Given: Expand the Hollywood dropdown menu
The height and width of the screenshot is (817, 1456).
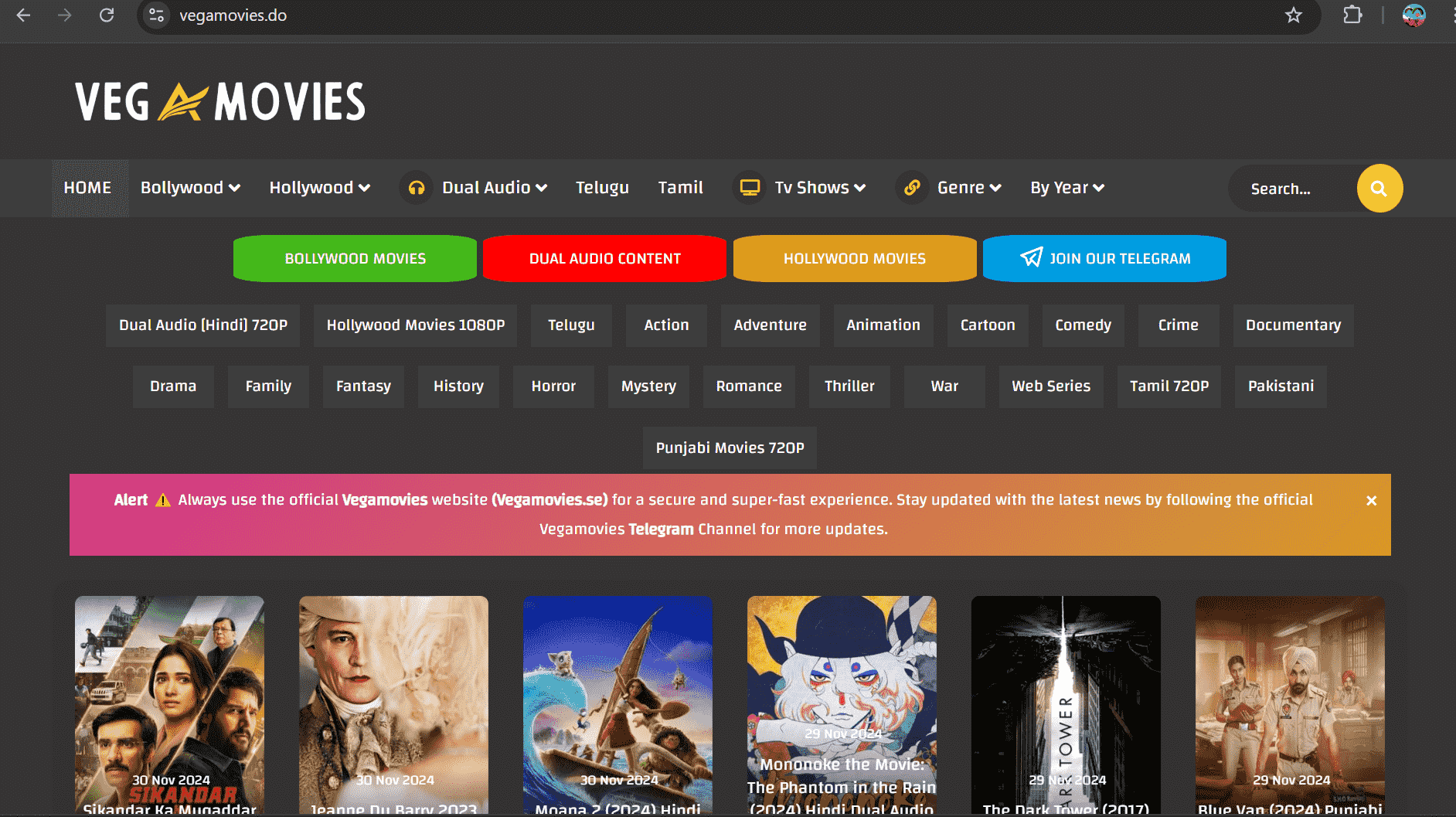Looking at the screenshot, I should click(x=320, y=188).
